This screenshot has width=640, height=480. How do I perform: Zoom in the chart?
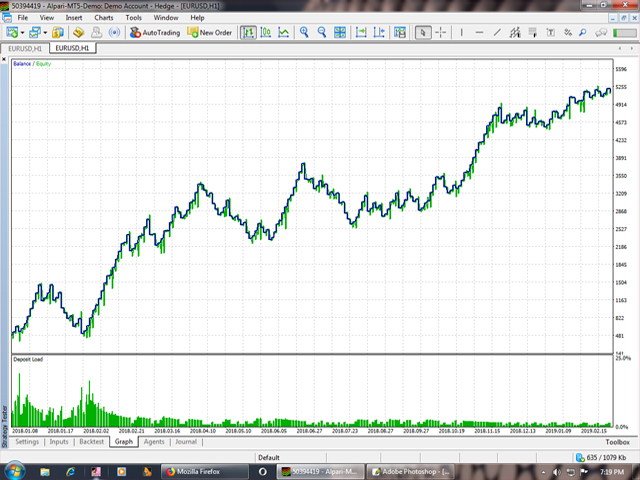coord(304,32)
